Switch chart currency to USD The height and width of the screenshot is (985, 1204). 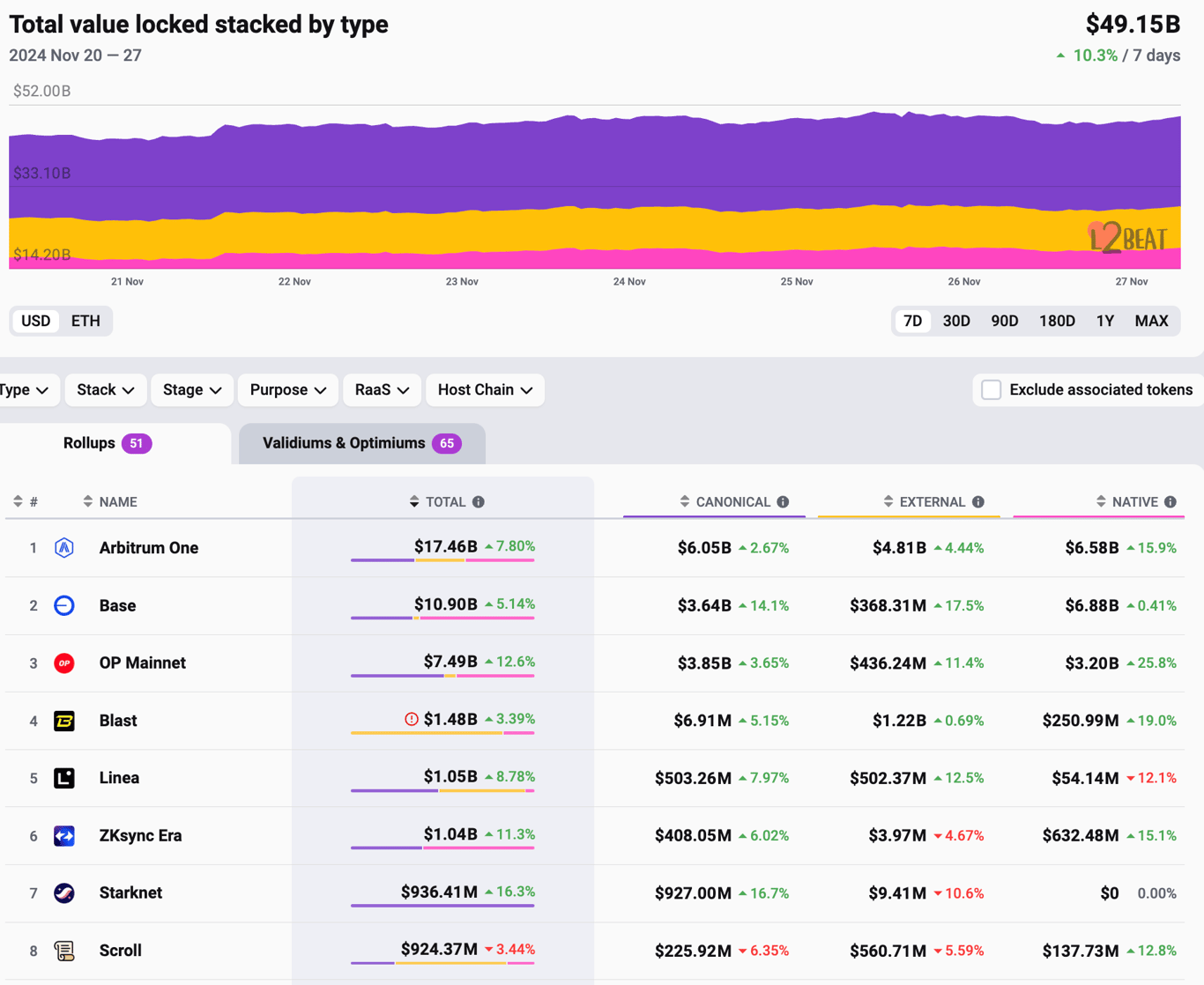pyautogui.click(x=36, y=321)
